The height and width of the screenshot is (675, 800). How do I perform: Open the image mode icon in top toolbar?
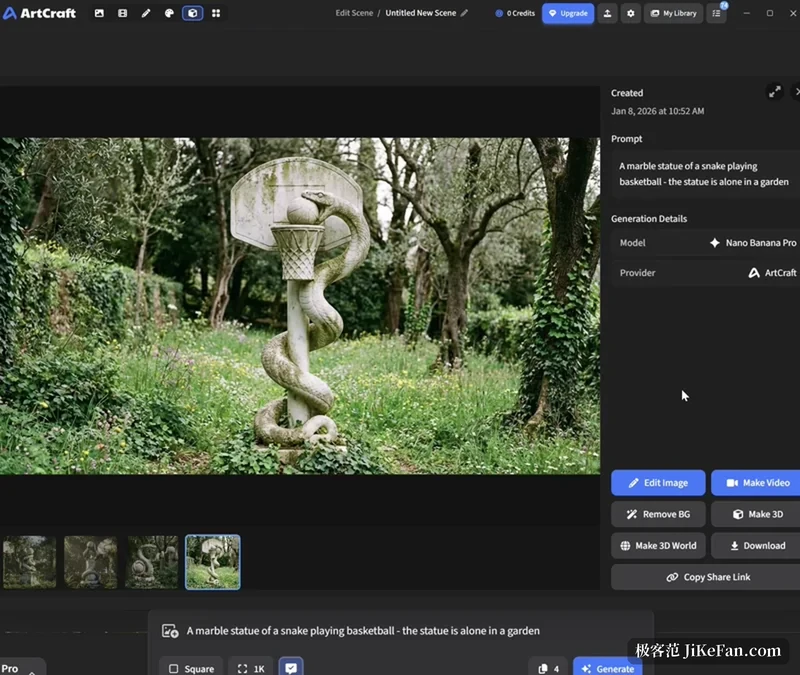pos(99,13)
